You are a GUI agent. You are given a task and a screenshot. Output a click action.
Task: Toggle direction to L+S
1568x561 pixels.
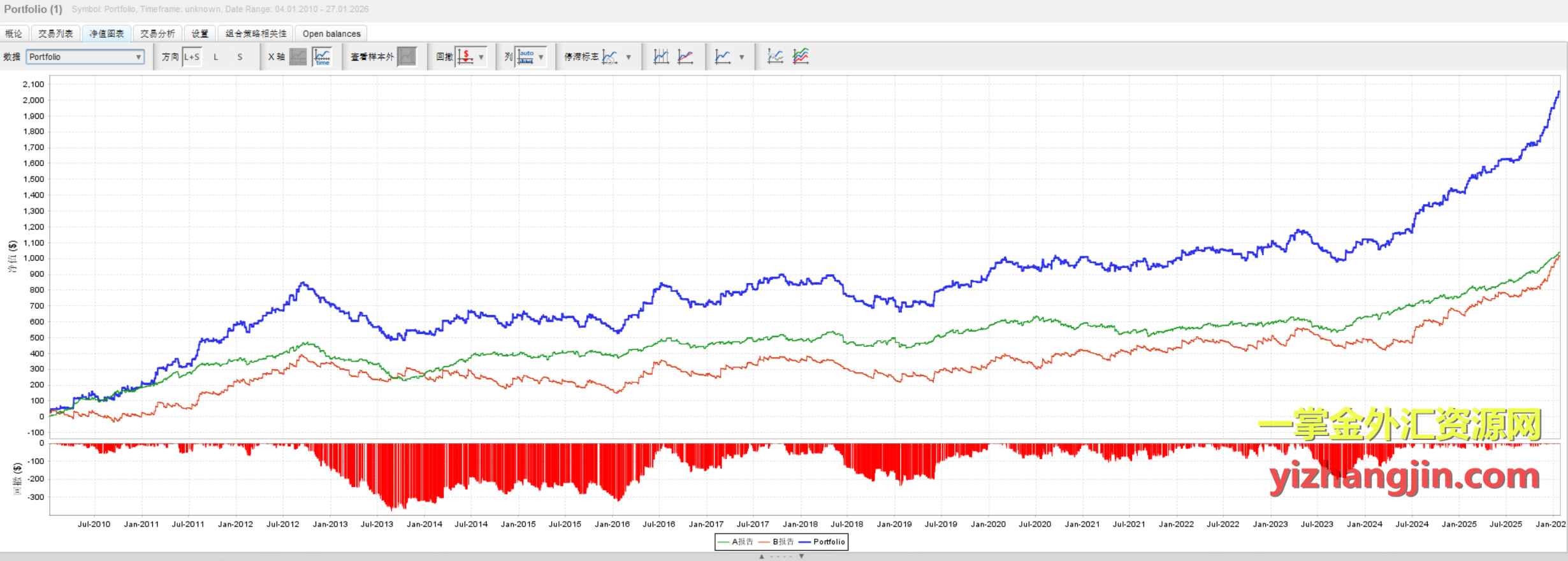[x=192, y=57]
